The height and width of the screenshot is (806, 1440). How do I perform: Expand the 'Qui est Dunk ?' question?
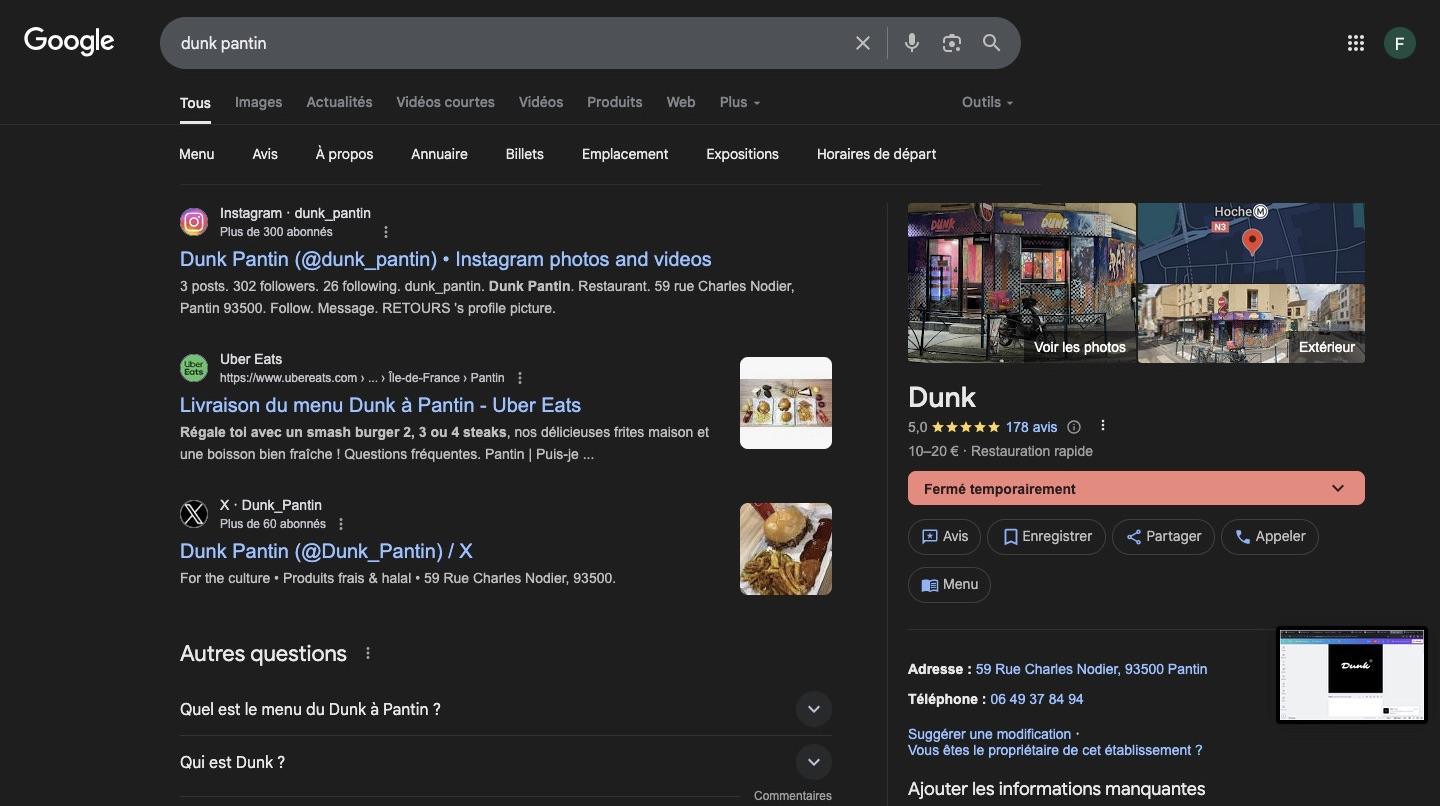click(813, 762)
